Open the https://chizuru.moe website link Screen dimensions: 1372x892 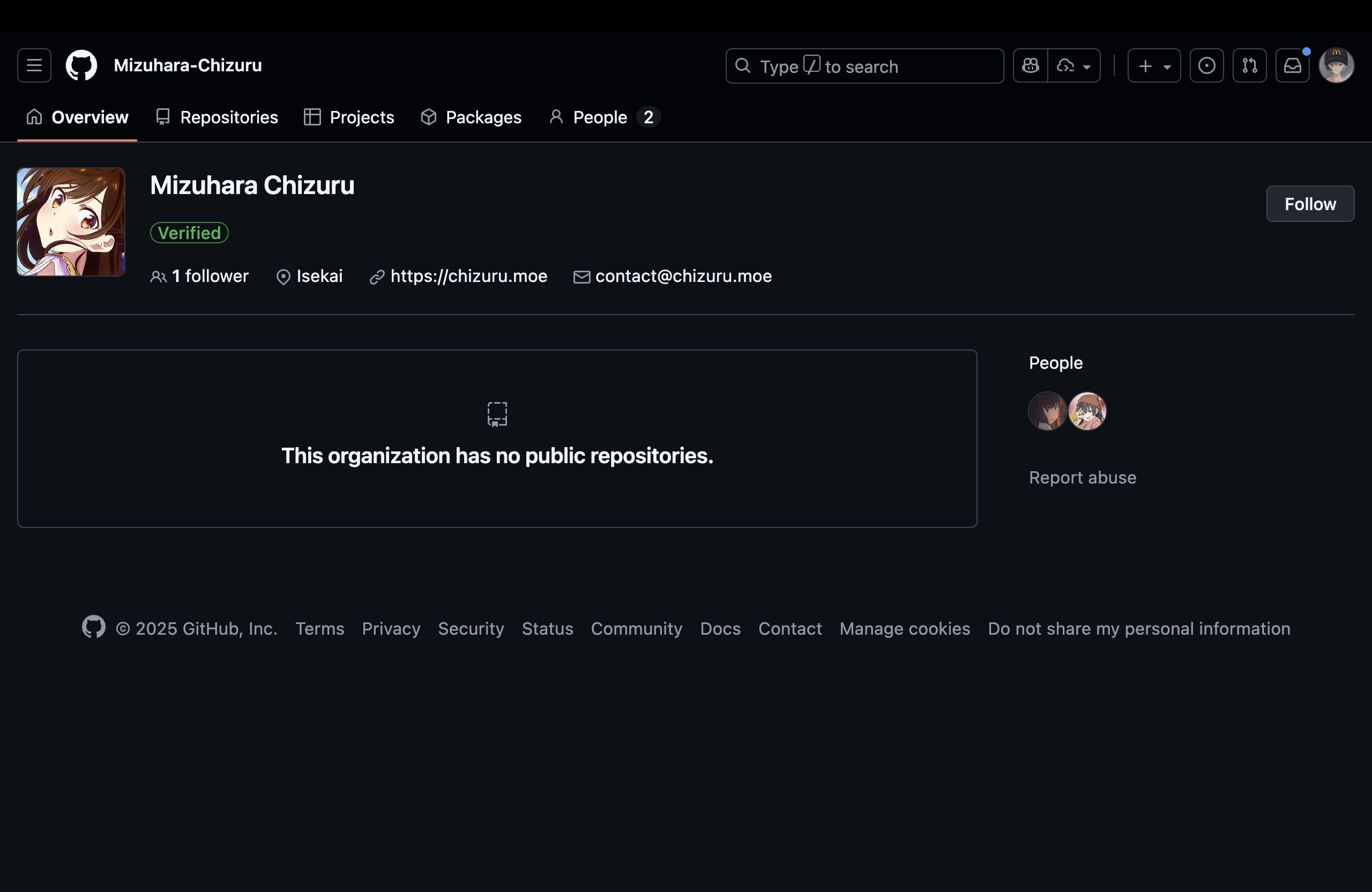468,276
